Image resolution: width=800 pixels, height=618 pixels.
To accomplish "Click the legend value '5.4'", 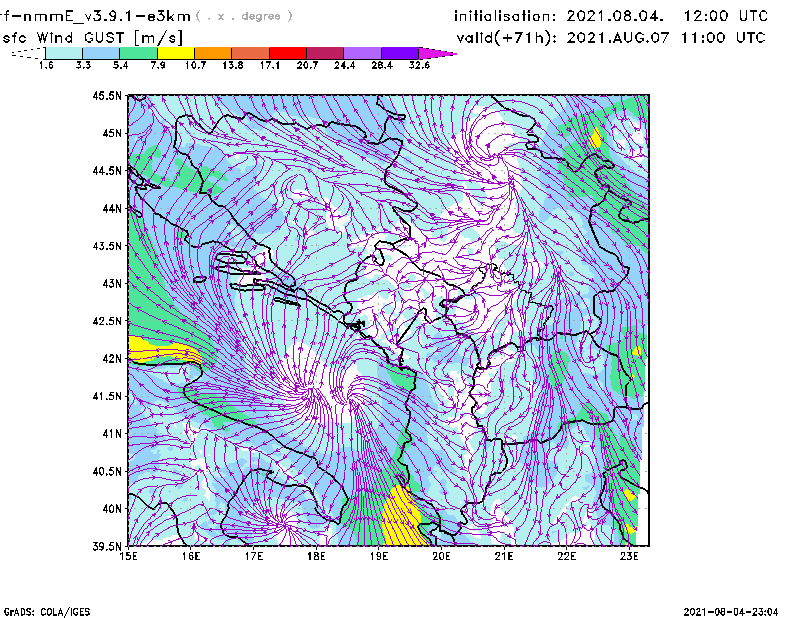I will 120,65.
